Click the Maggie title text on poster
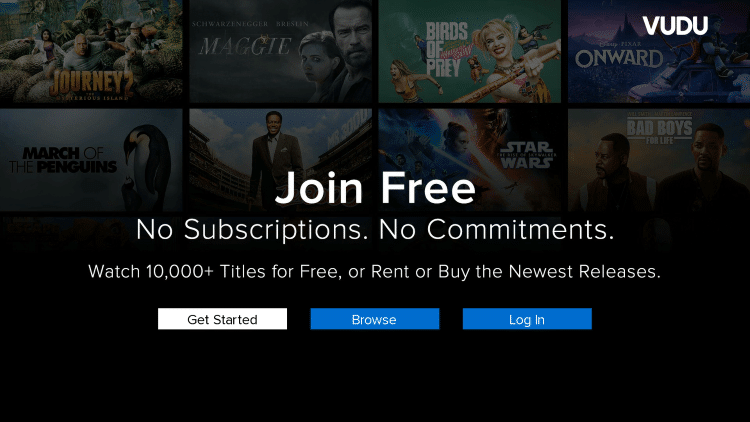 [x=245, y=46]
